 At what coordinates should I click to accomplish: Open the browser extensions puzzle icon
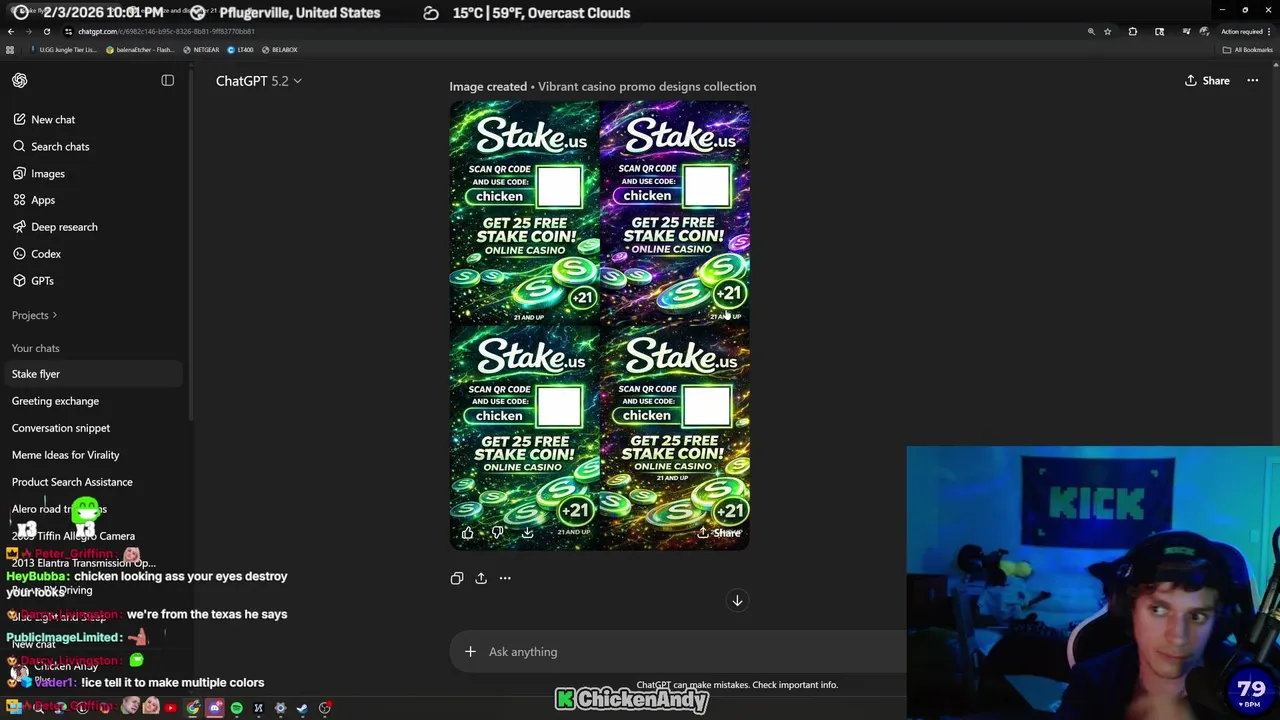1133,31
